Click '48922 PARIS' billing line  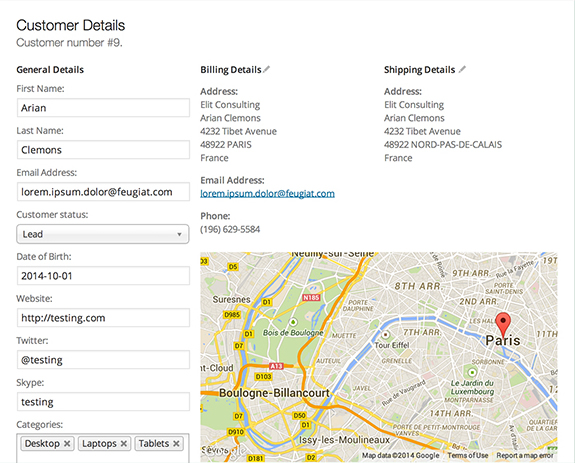tap(226, 144)
